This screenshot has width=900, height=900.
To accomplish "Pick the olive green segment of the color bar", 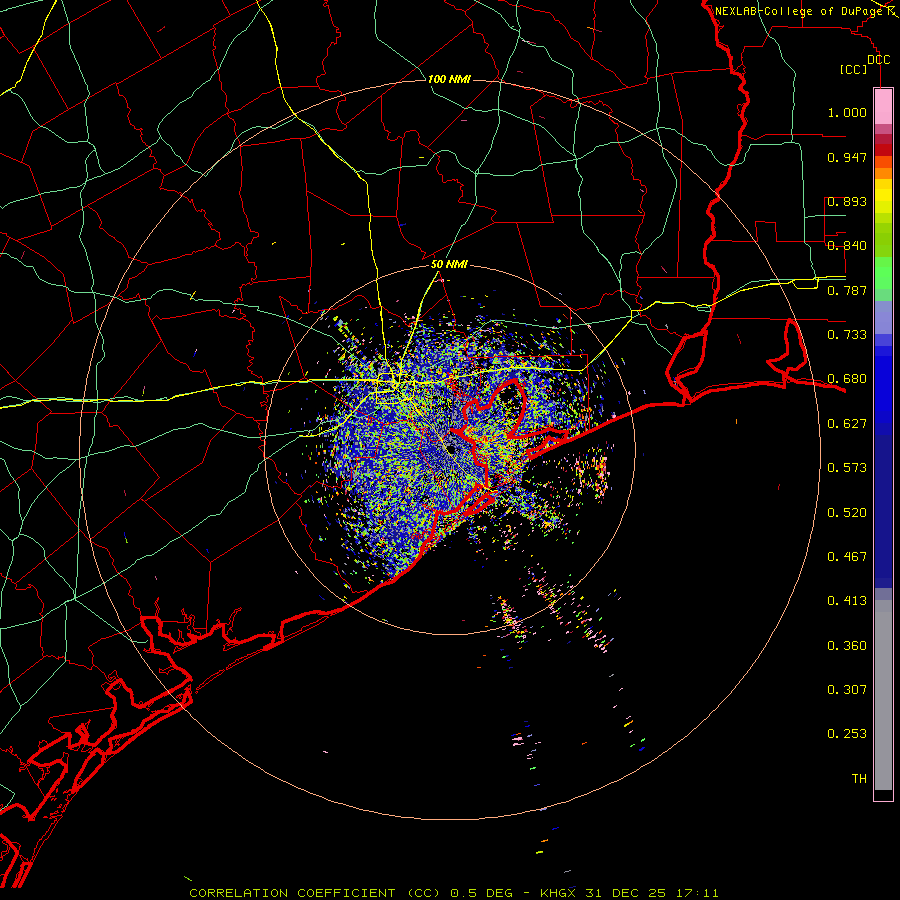I will 883,239.
